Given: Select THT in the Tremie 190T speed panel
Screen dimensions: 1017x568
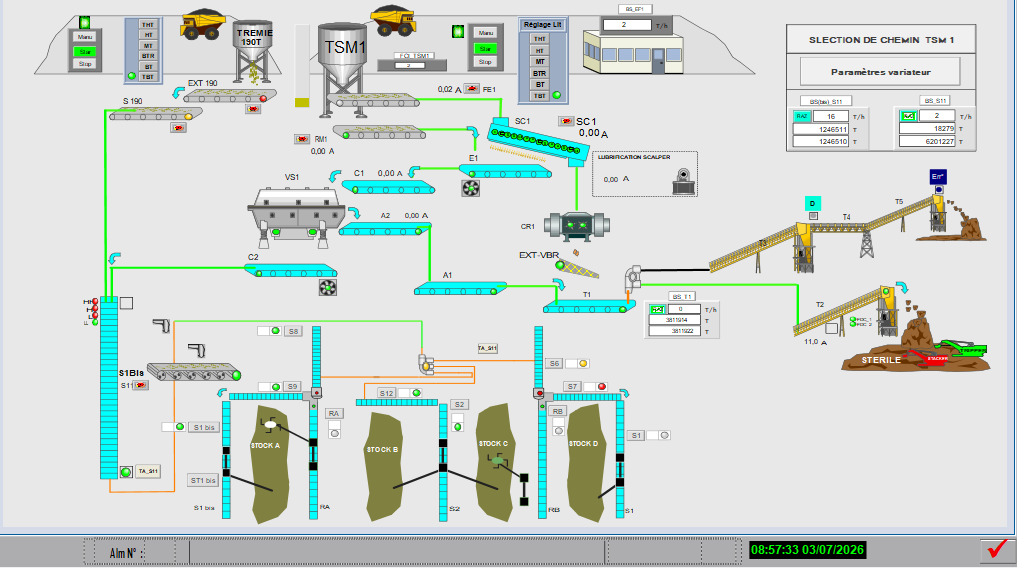Looking at the screenshot, I should (x=149, y=25).
